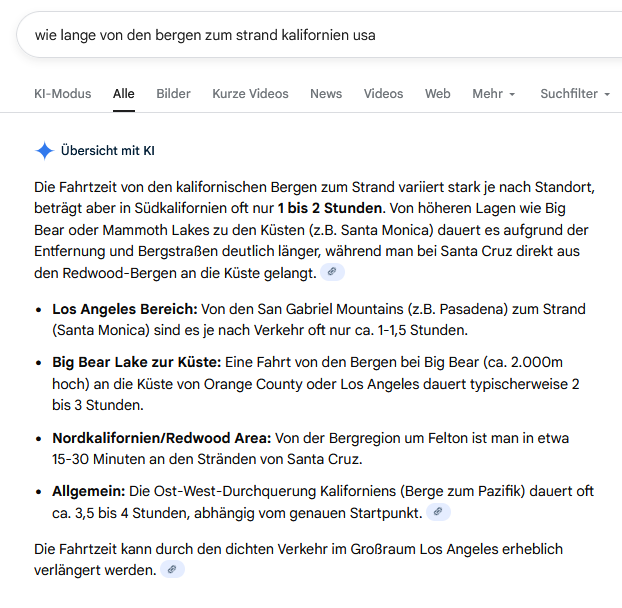Click into the search query field
Viewport: 622px width, 608px height.
[300, 35]
